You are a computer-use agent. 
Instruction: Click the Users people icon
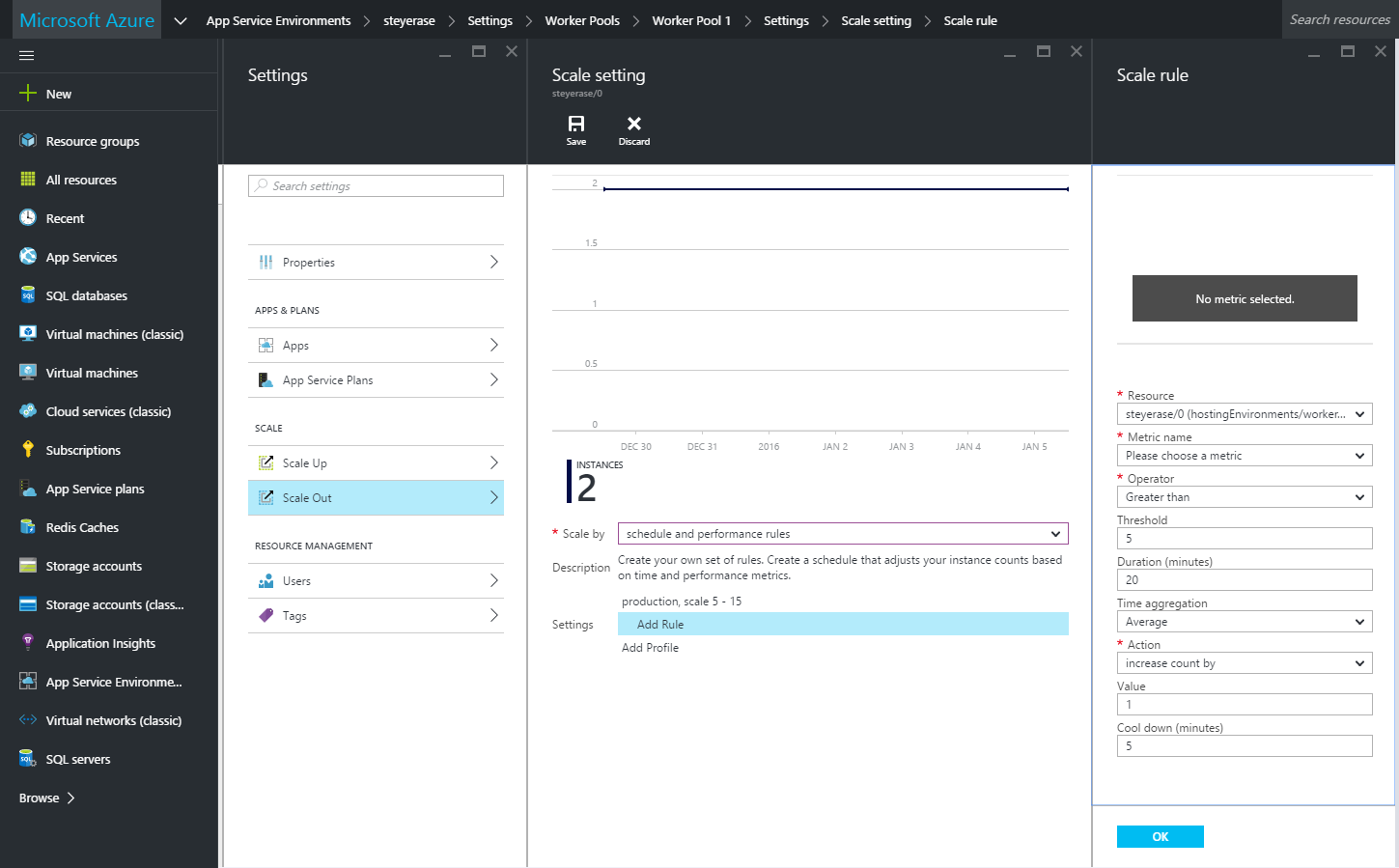(266, 580)
